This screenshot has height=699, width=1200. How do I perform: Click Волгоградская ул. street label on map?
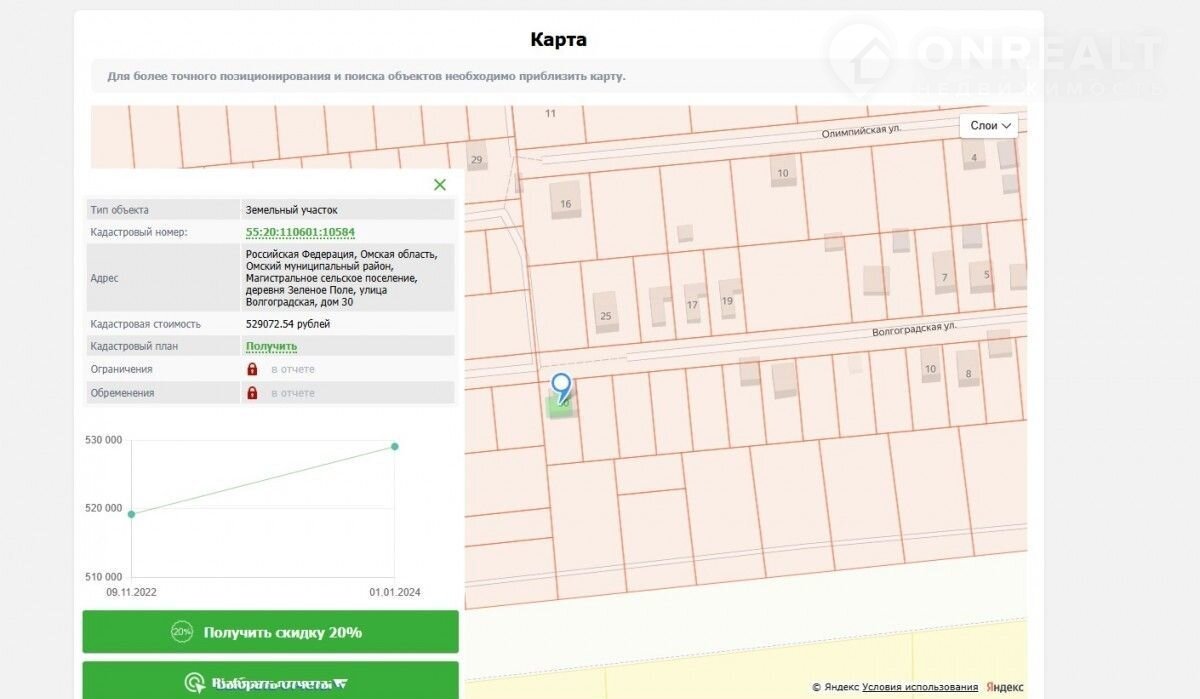[914, 327]
